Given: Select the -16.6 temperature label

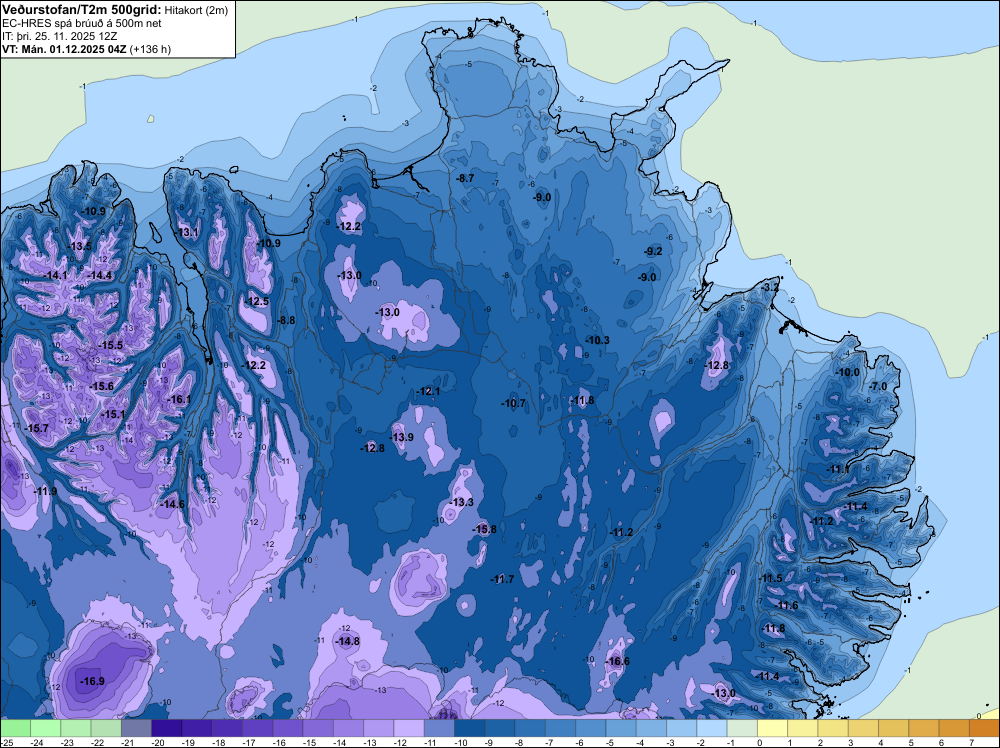Looking at the screenshot, I should tap(617, 661).
